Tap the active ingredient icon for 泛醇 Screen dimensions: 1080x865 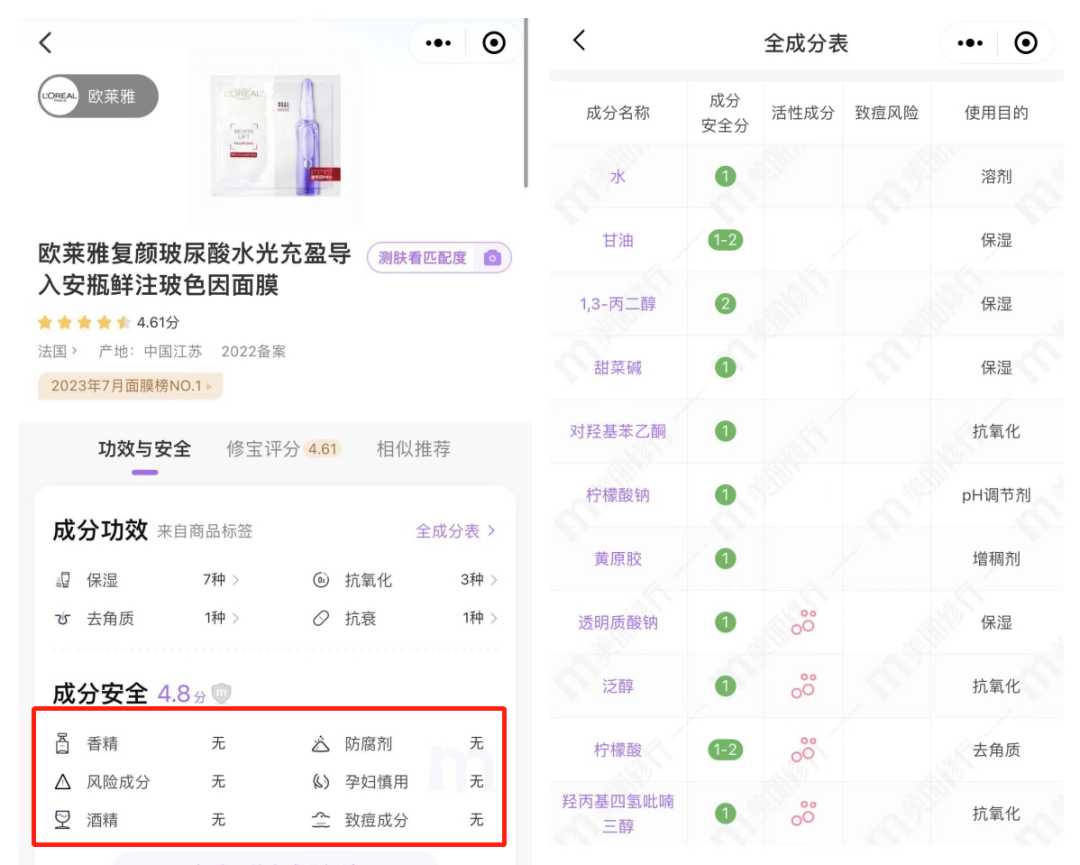point(803,686)
